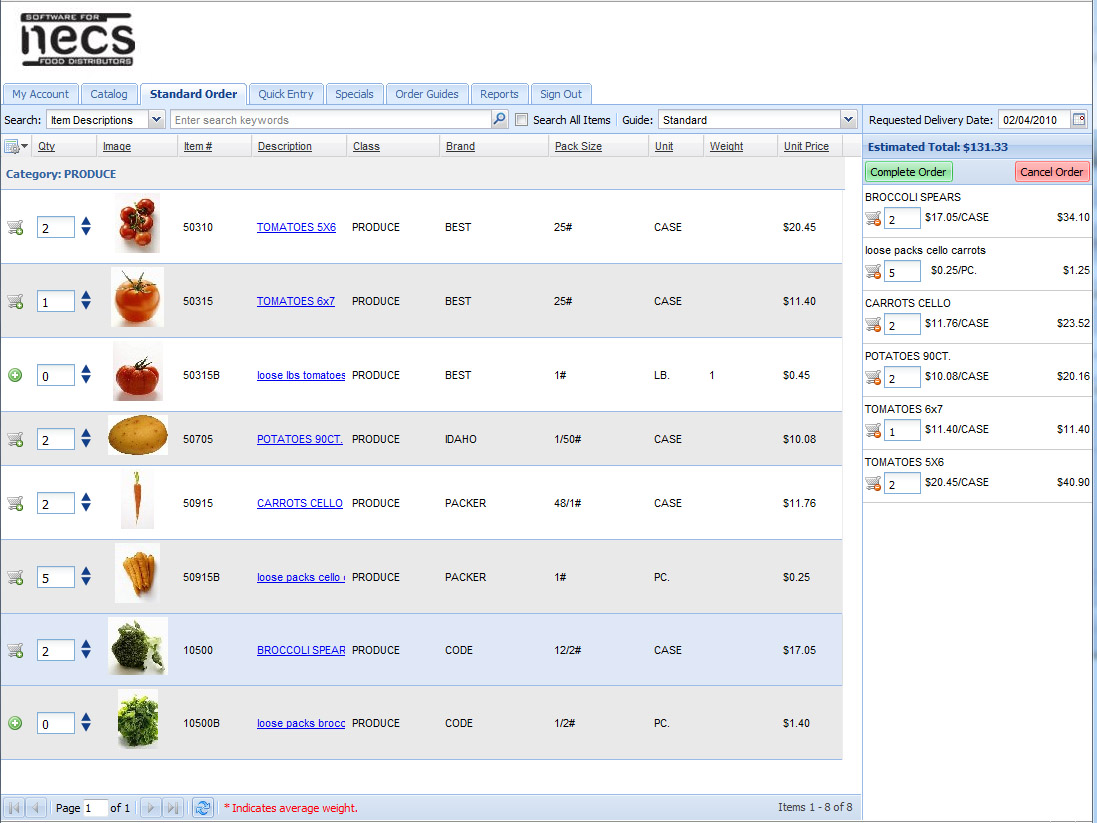The width and height of the screenshot is (1097, 823).
Task: Go to previous page of items
Action: coord(36,808)
